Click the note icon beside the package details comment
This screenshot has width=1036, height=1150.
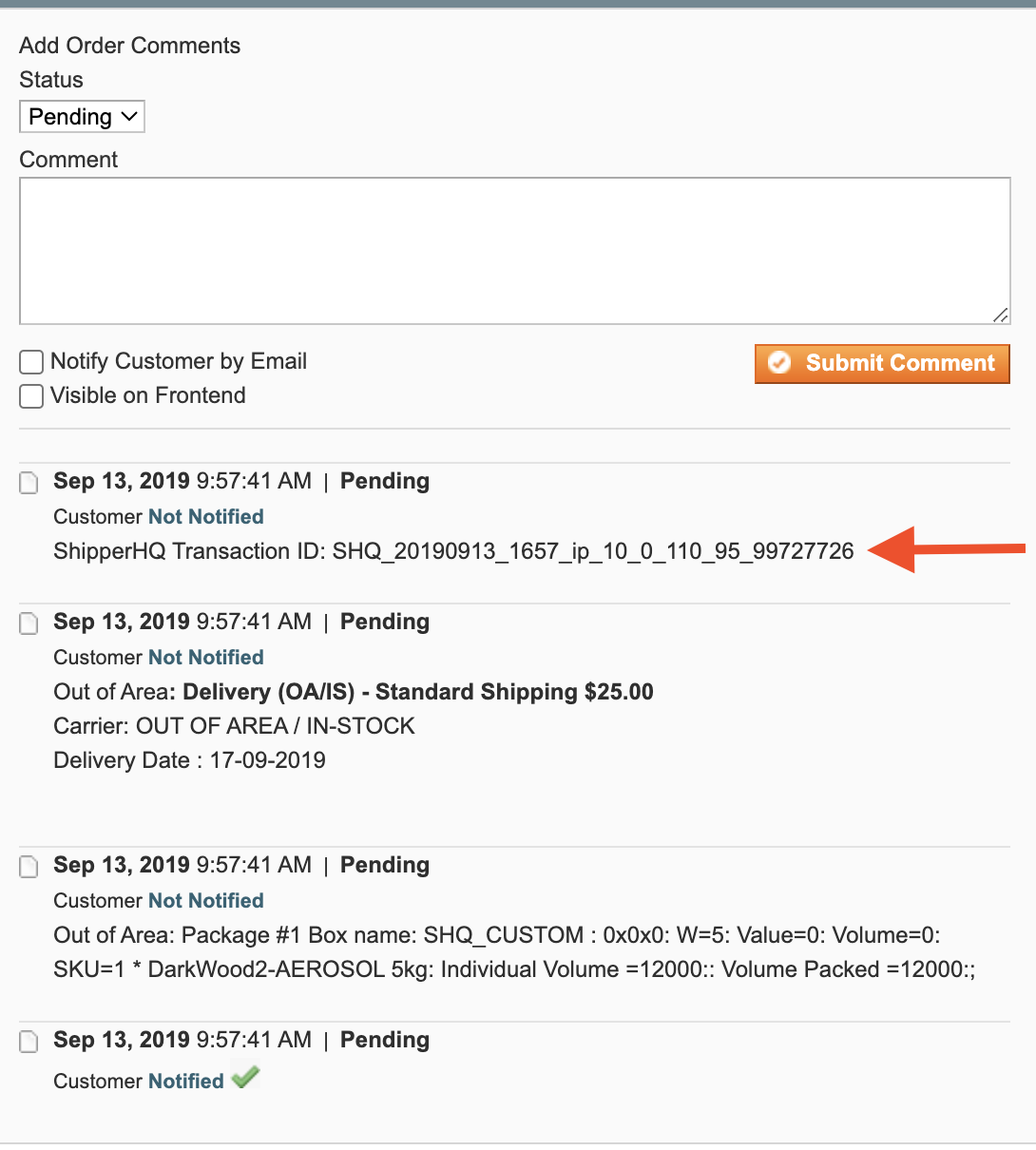pyautogui.click(x=29, y=867)
